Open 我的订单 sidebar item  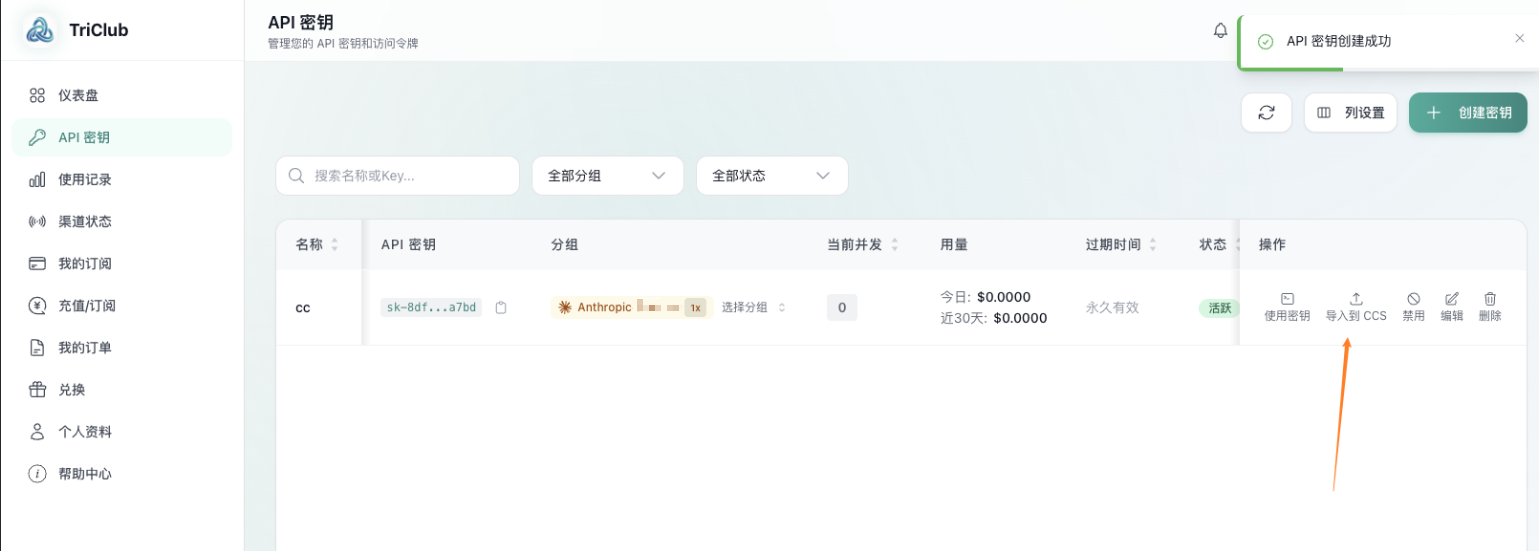tap(122, 348)
